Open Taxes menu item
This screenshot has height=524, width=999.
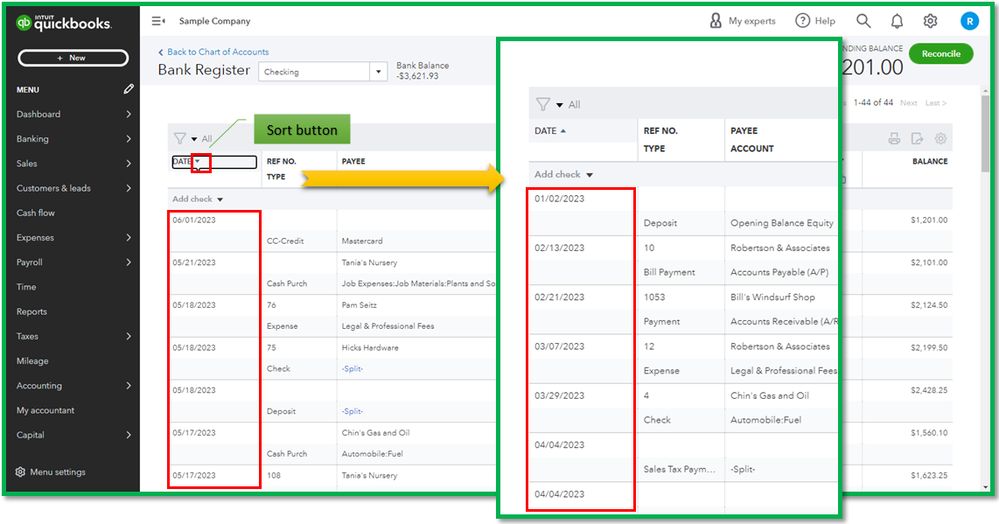[x=27, y=336]
